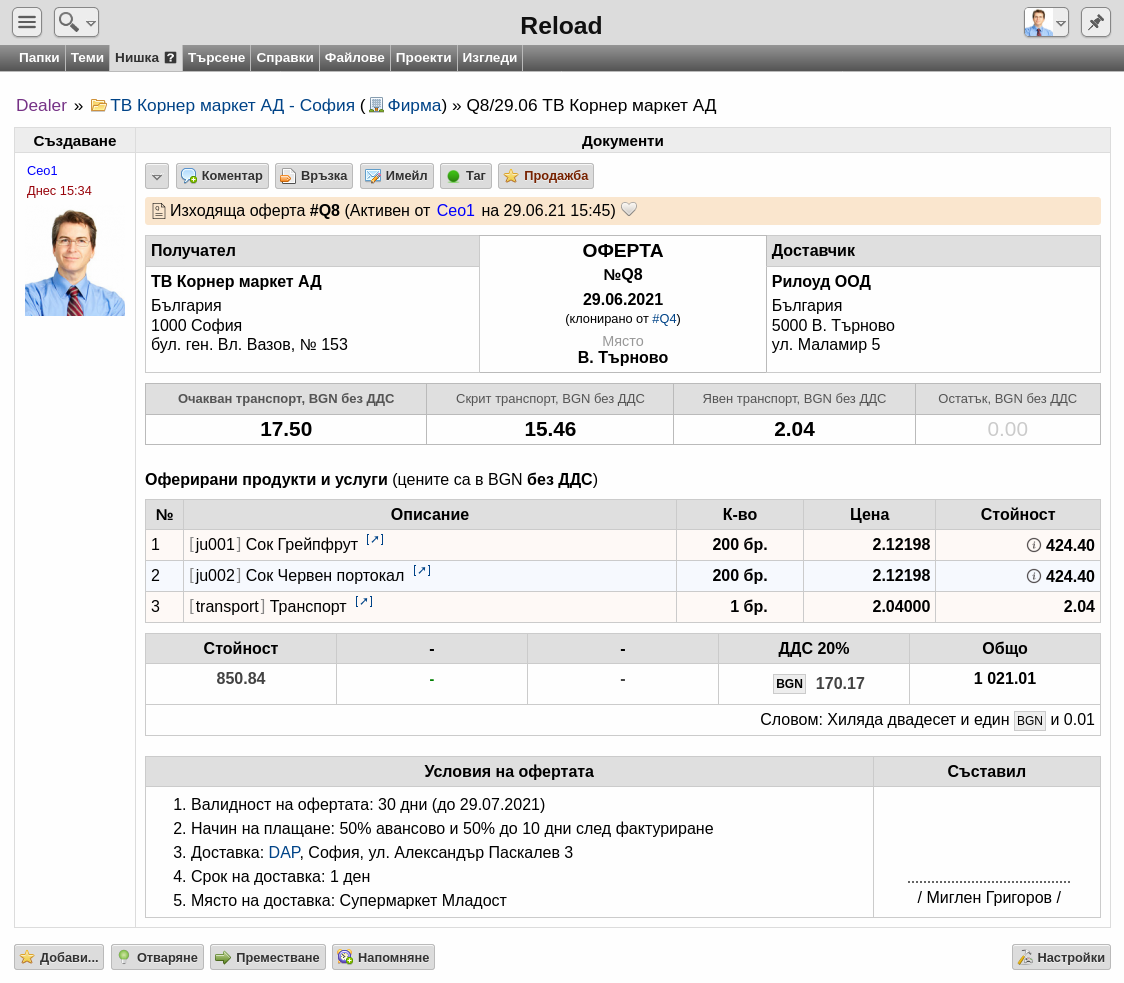This screenshot has height=983, width=1124.
Task: Click the Сок Грейпфрут product name
Action: 301,545
